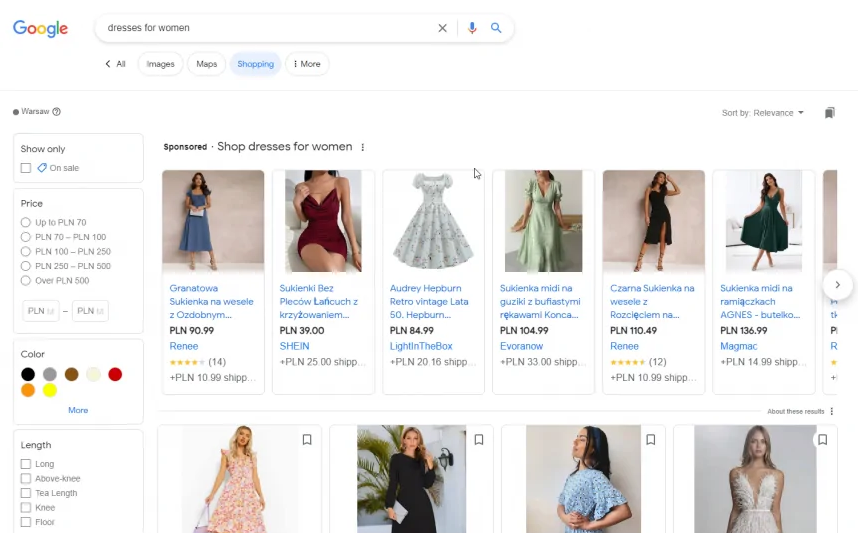Image resolution: width=858 pixels, height=533 pixels.
Task: Filter by black color swatch
Action: coord(28,374)
